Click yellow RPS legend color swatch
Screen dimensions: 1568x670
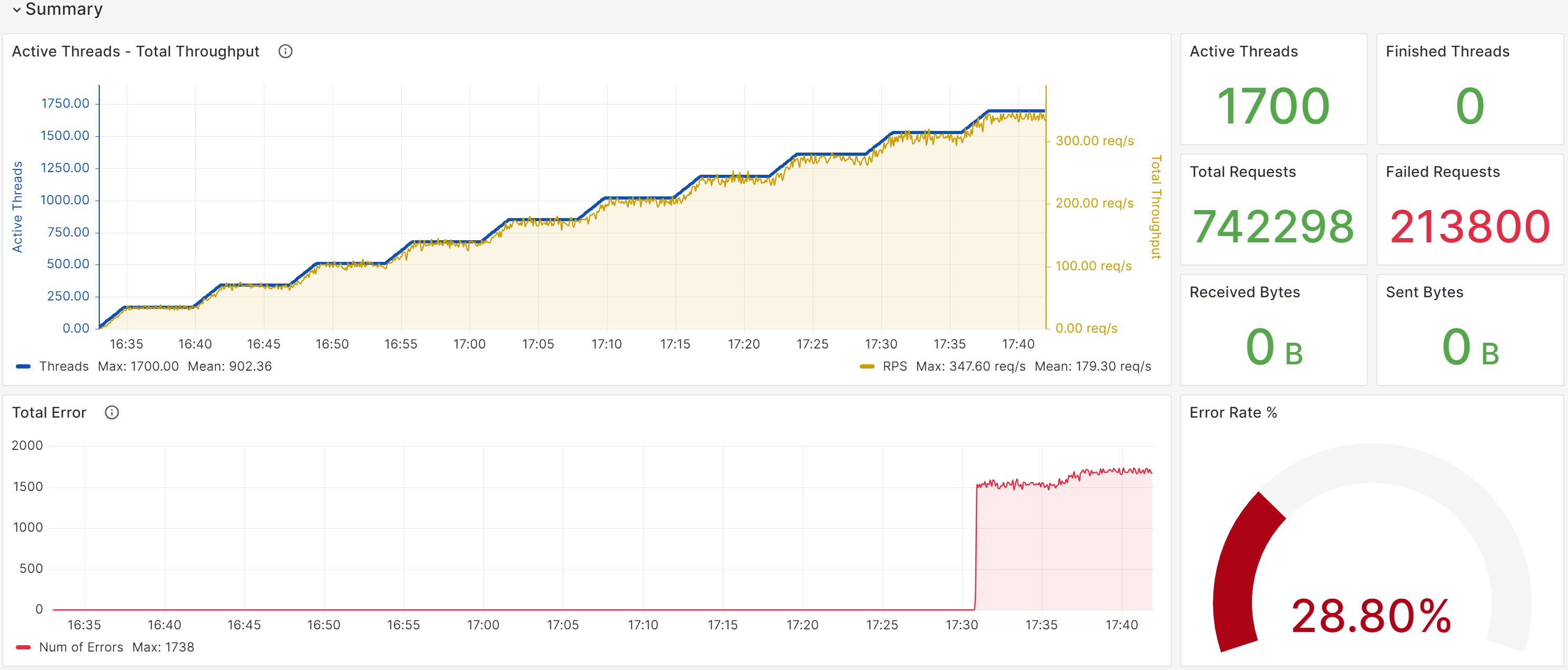tap(867, 366)
